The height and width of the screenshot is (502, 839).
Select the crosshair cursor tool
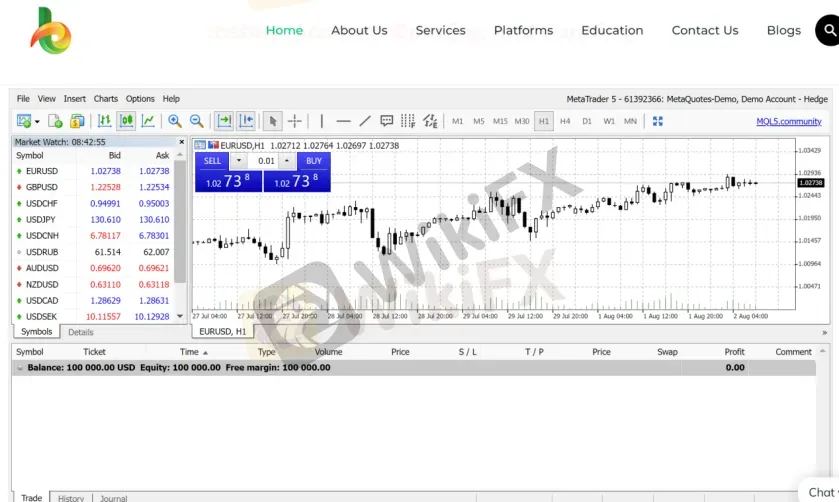click(x=295, y=121)
